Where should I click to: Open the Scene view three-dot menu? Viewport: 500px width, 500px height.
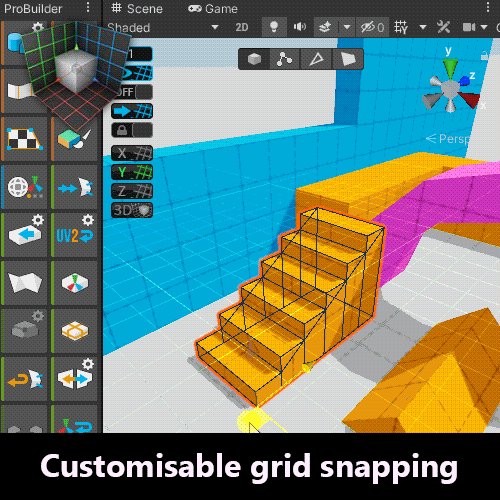coord(488,7)
